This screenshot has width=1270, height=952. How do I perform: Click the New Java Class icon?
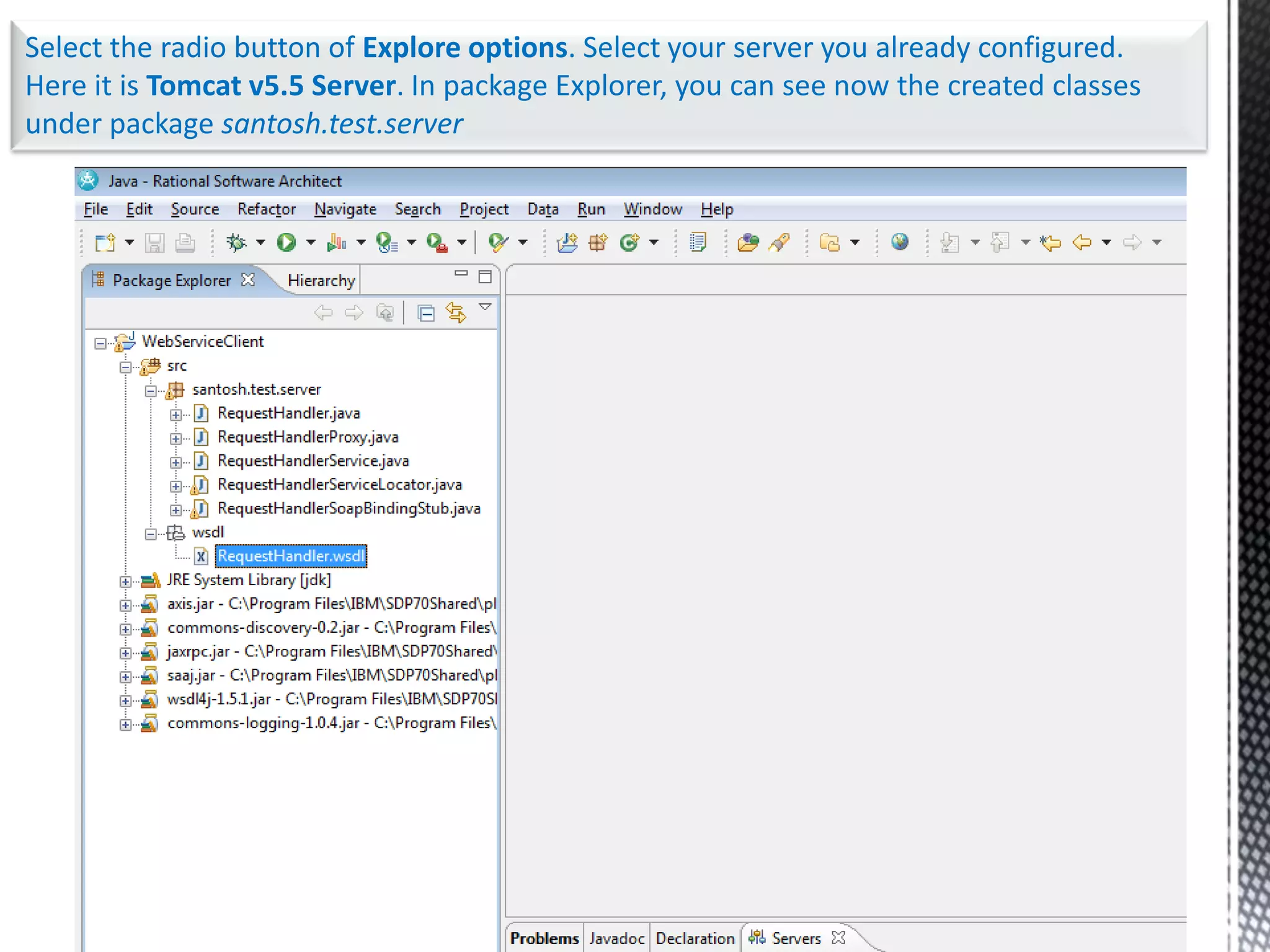coord(629,242)
